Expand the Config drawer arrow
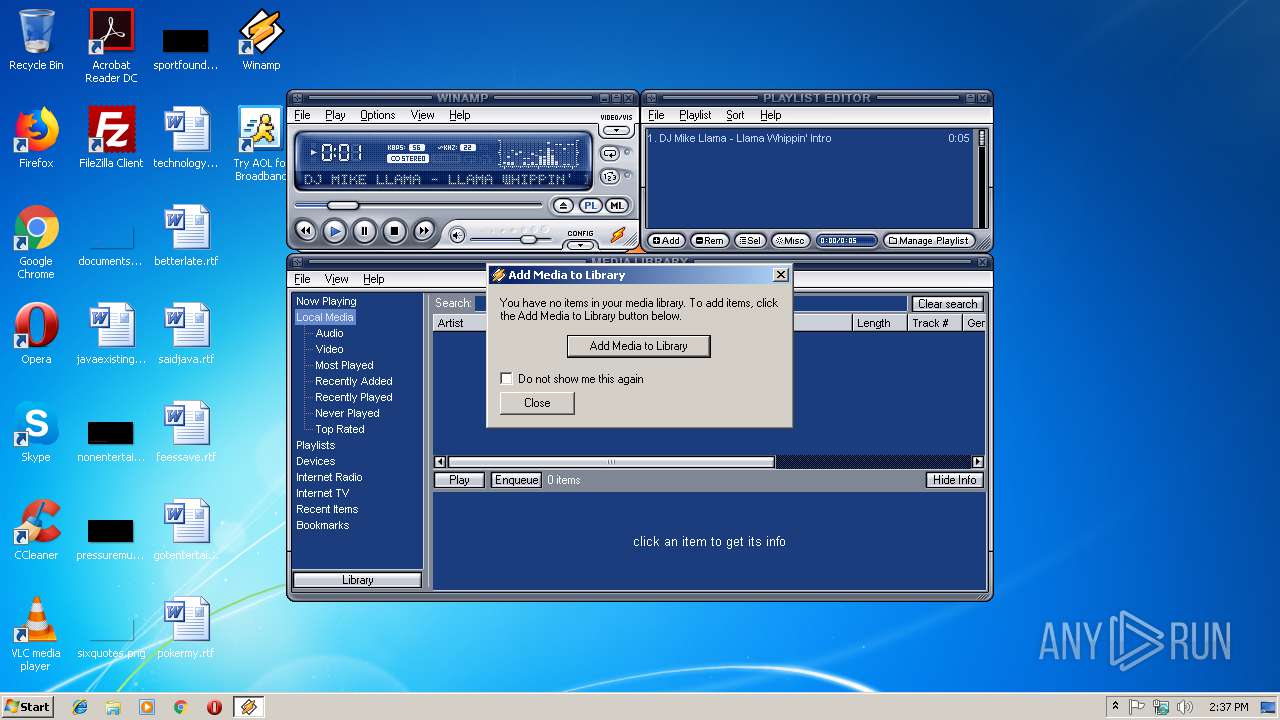Screen dimensions: 1280x720 [x=580, y=245]
